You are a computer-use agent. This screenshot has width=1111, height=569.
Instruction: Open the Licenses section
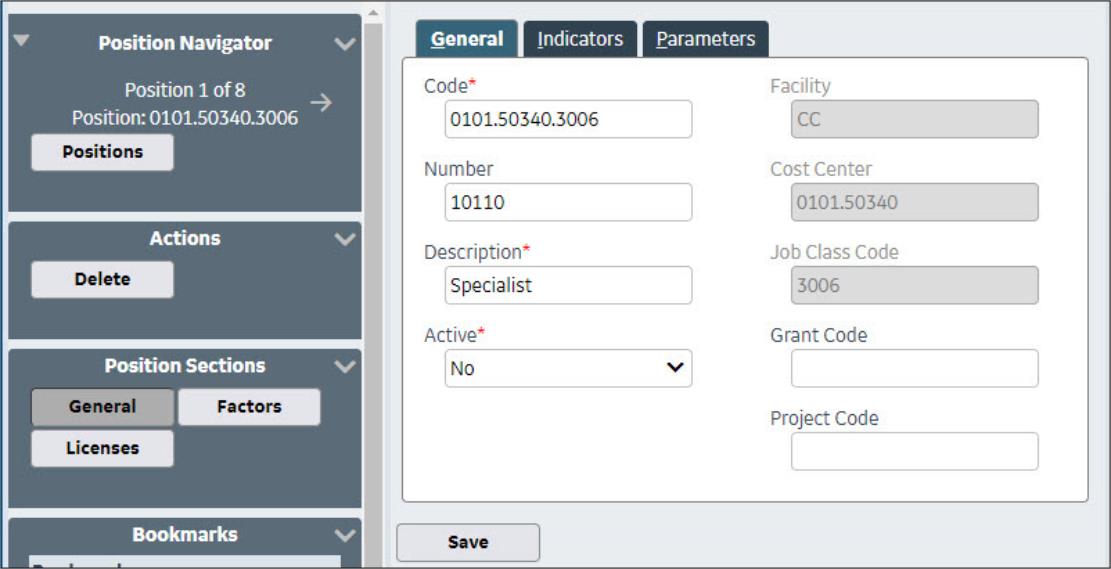click(102, 448)
